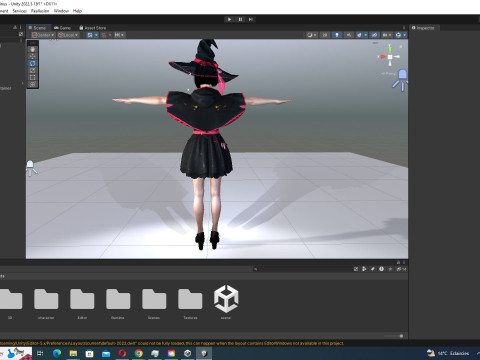Screen dimensions: 480x360
Task: Click the center cube of orientation gizmo
Action: pyautogui.click(x=390, y=57)
